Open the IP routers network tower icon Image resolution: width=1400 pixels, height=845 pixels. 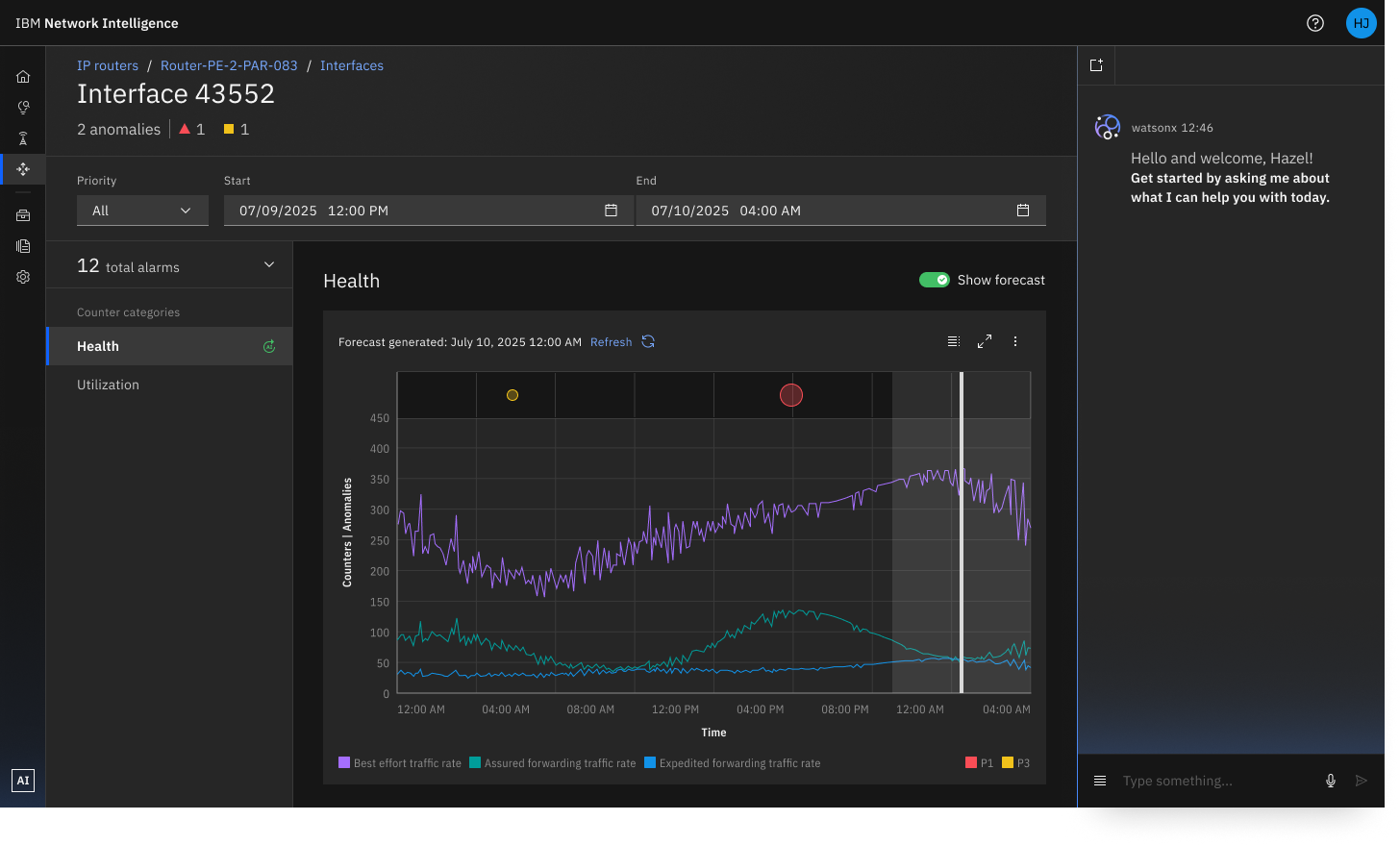[x=22, y=137]
